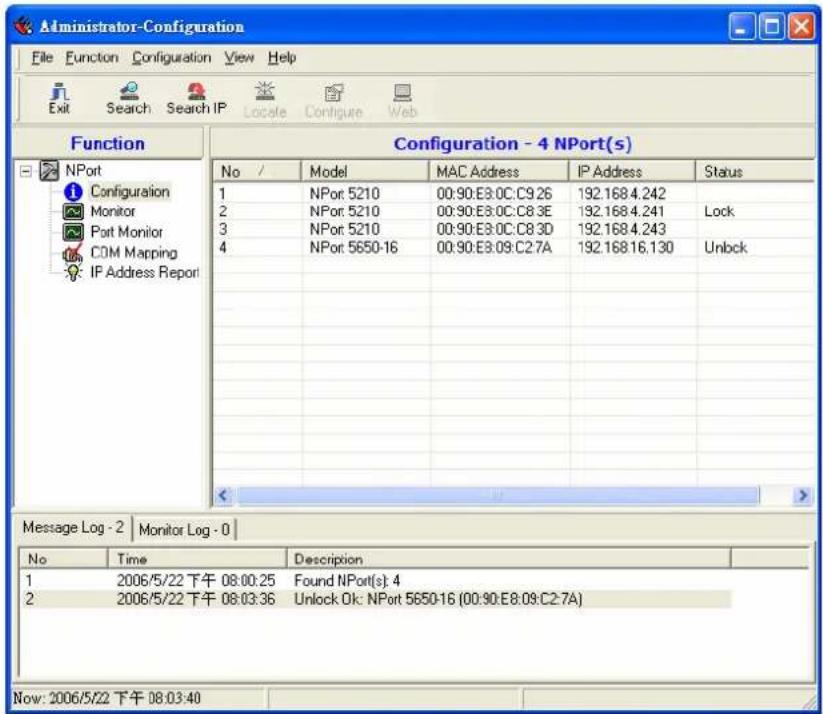Sort by the Status column header
Viewport: 823px width, 714px height.
point(755,171)
